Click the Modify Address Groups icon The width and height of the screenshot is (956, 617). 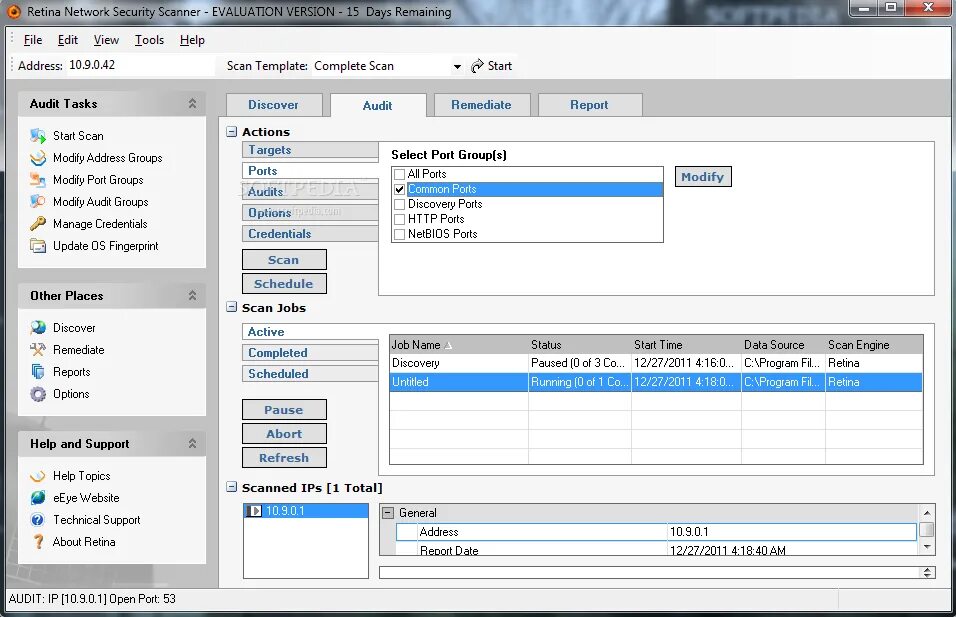tap(38, 157)
